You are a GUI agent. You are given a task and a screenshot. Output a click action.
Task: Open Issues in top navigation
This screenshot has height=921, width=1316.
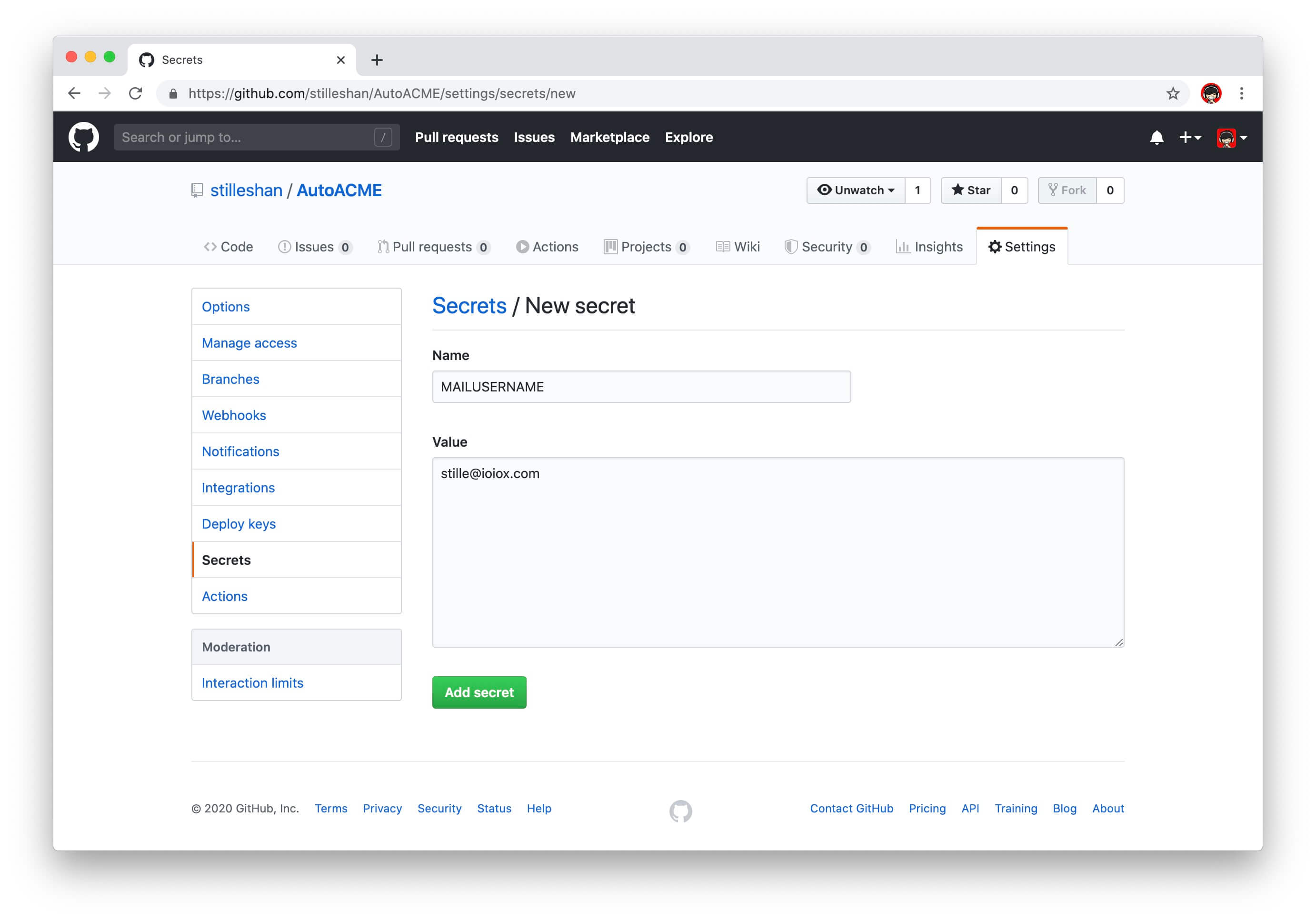point(534,138)
